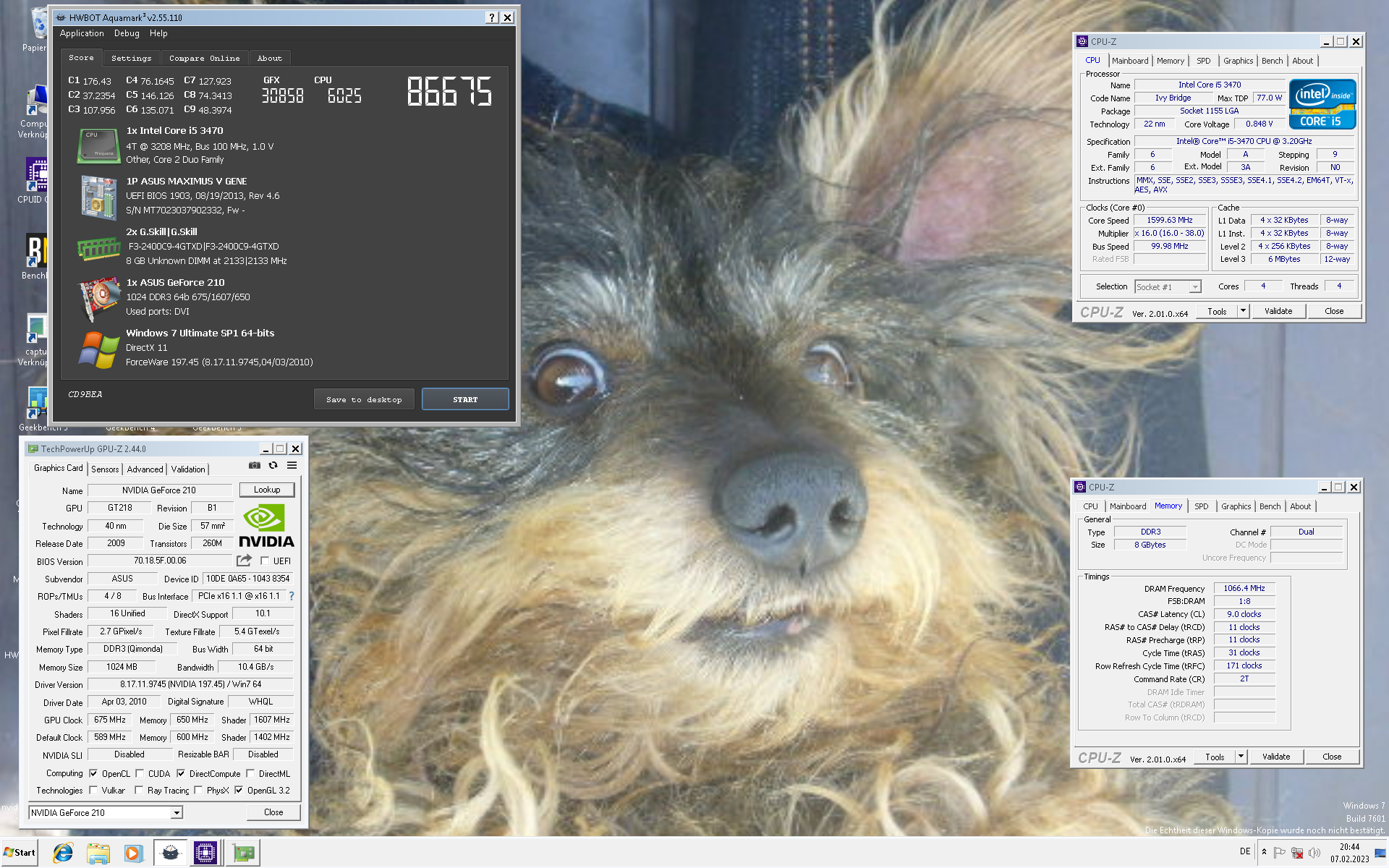Select the GPU-Z taskbar icon

pyautogui.click(x=244, y=854)
